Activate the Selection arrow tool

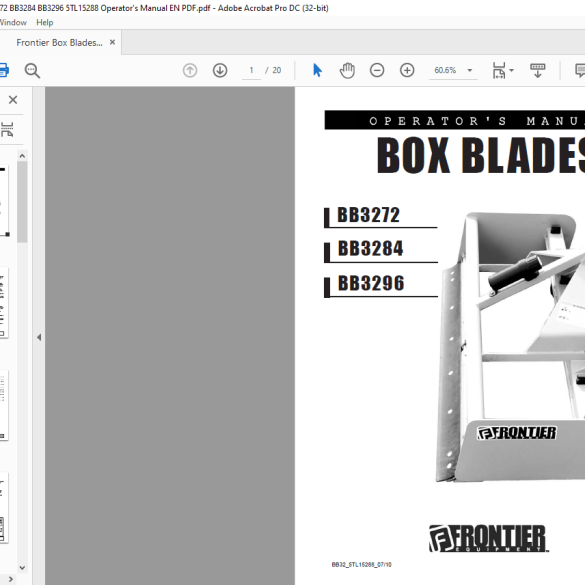click(x=317, y=70)
